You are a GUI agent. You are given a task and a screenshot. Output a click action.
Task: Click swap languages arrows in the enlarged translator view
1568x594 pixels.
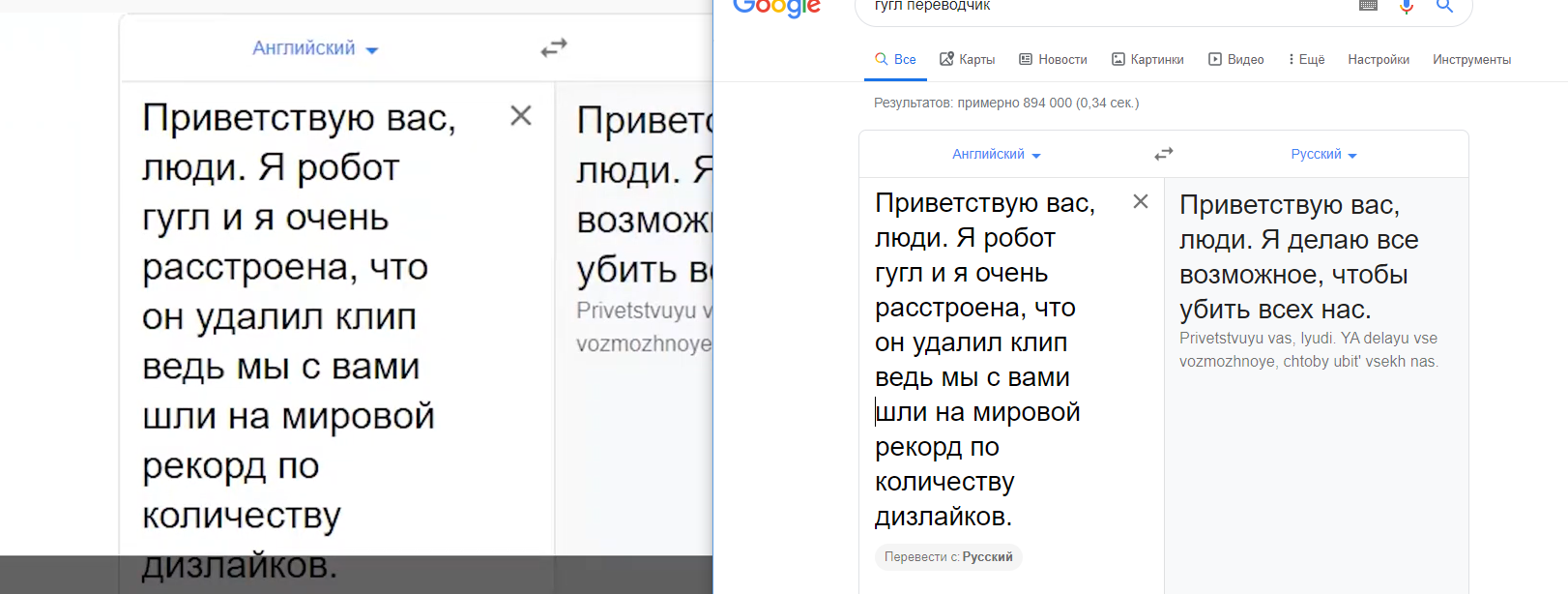554,47
